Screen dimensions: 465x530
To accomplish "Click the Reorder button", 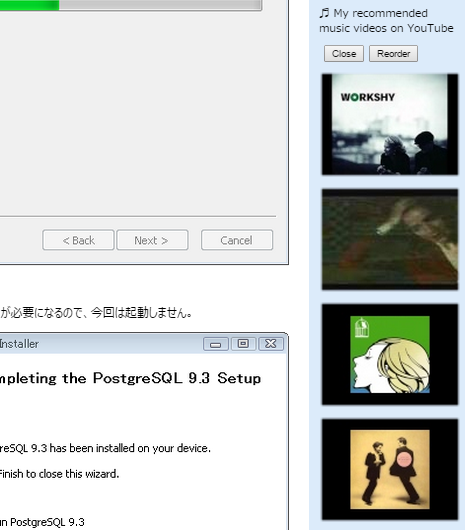I will [393, 54].
